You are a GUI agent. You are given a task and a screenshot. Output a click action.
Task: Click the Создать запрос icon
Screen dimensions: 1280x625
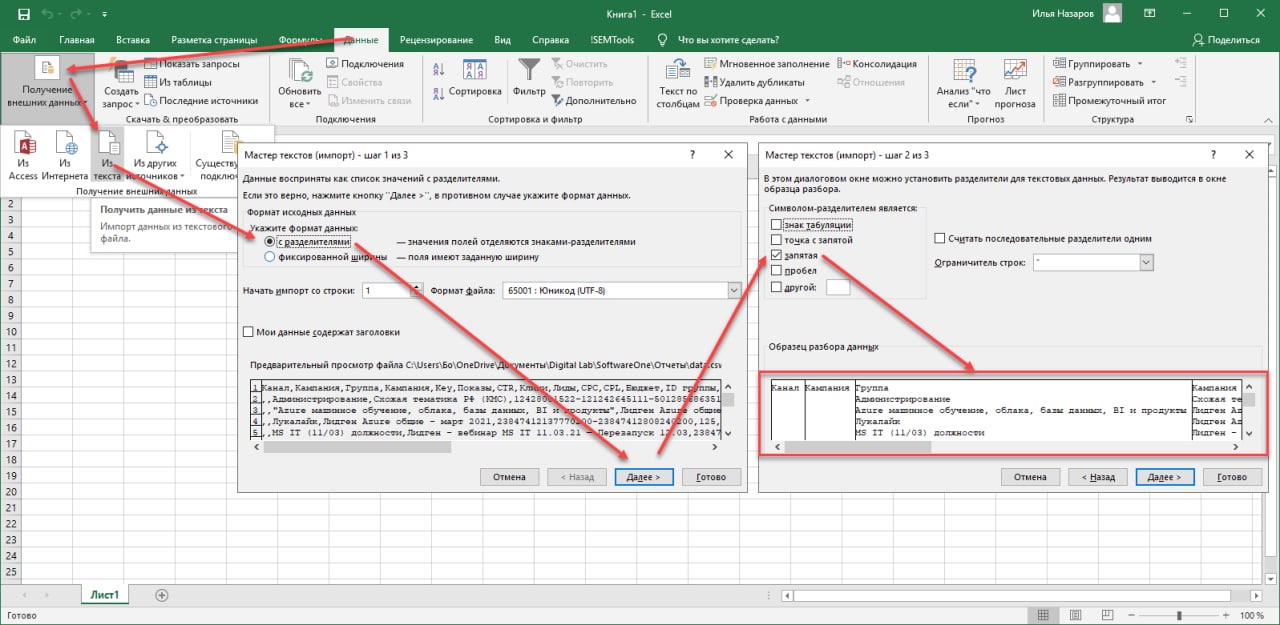pos(122,72)
